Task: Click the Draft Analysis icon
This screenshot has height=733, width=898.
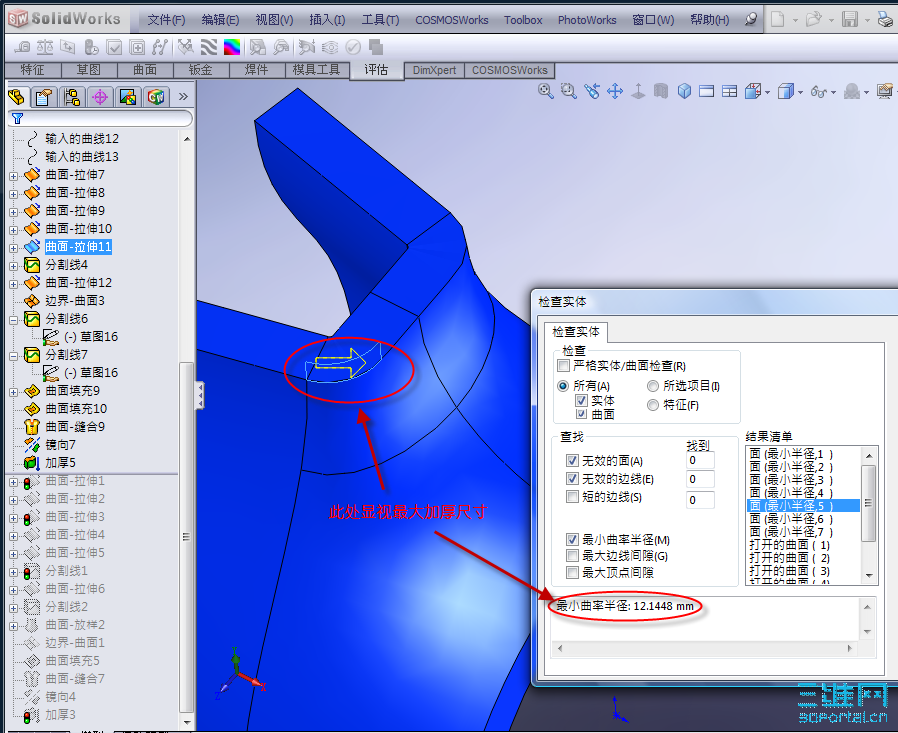Action: (258, 48)
